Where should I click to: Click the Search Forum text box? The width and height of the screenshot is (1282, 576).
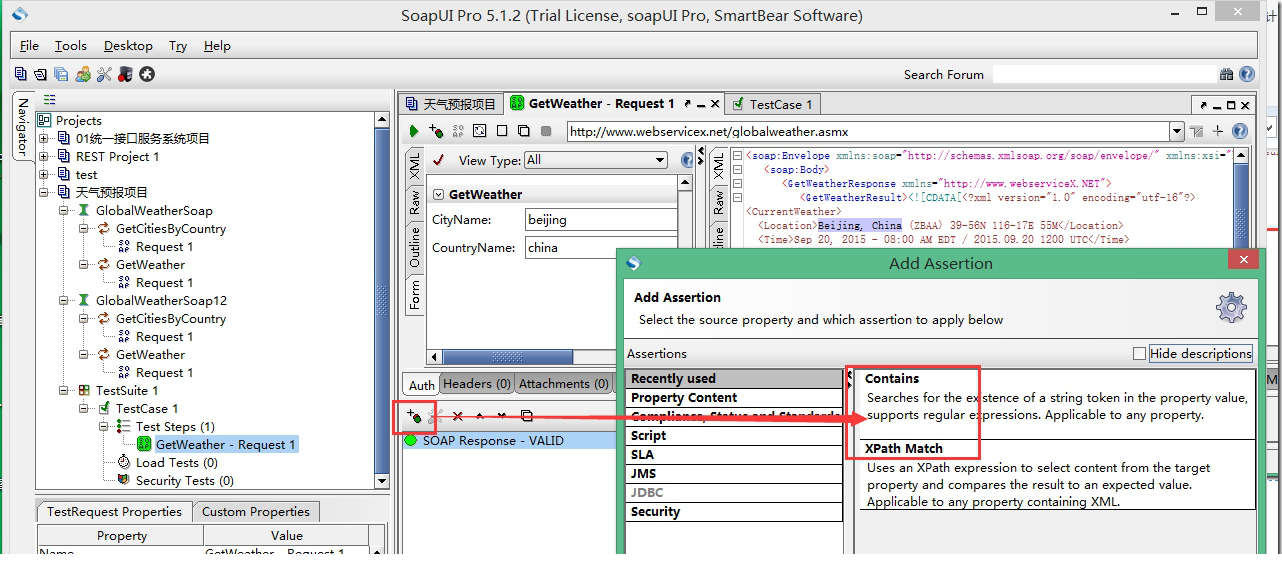pos(1104,74)
